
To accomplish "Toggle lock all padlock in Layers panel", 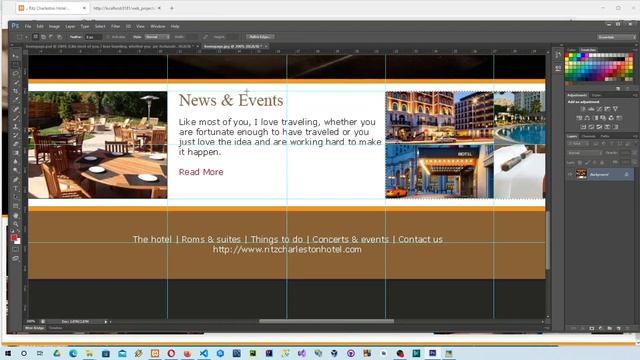I will (x=602, y=162).
